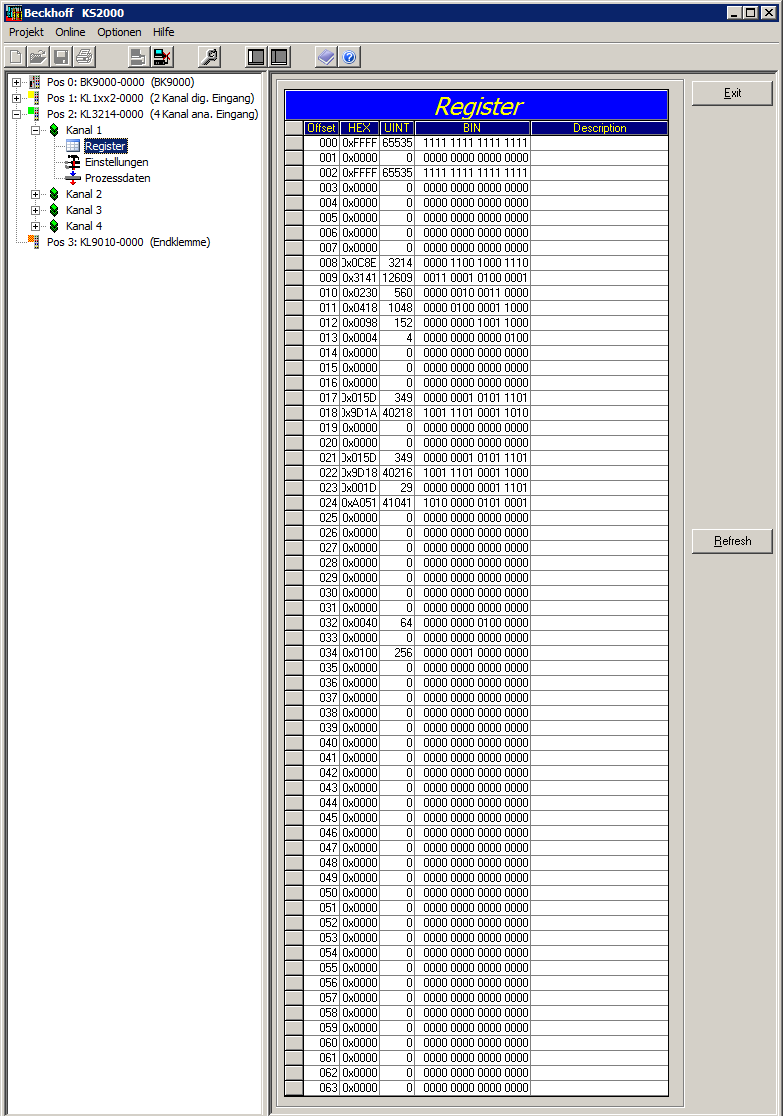Expand the Pos 0: BK9000-0000 node

(17, 82)
